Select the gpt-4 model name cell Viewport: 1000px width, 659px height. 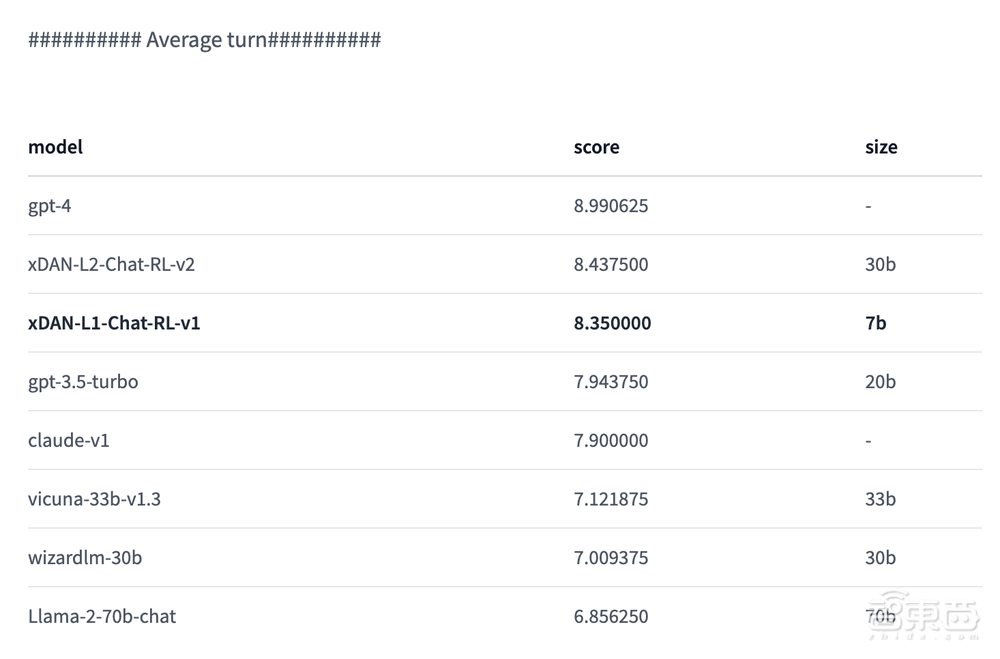coord(50,206)
